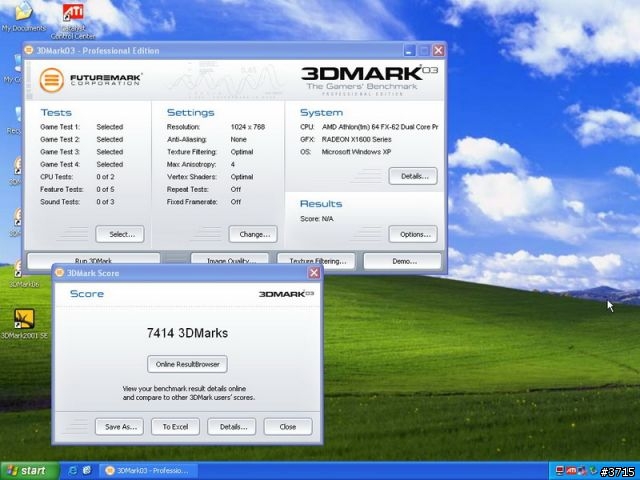Image resolution: width=640 pixels, height=480 pixels.
Task: Click the second quick launch icon
Action: (x=87, y=471)
